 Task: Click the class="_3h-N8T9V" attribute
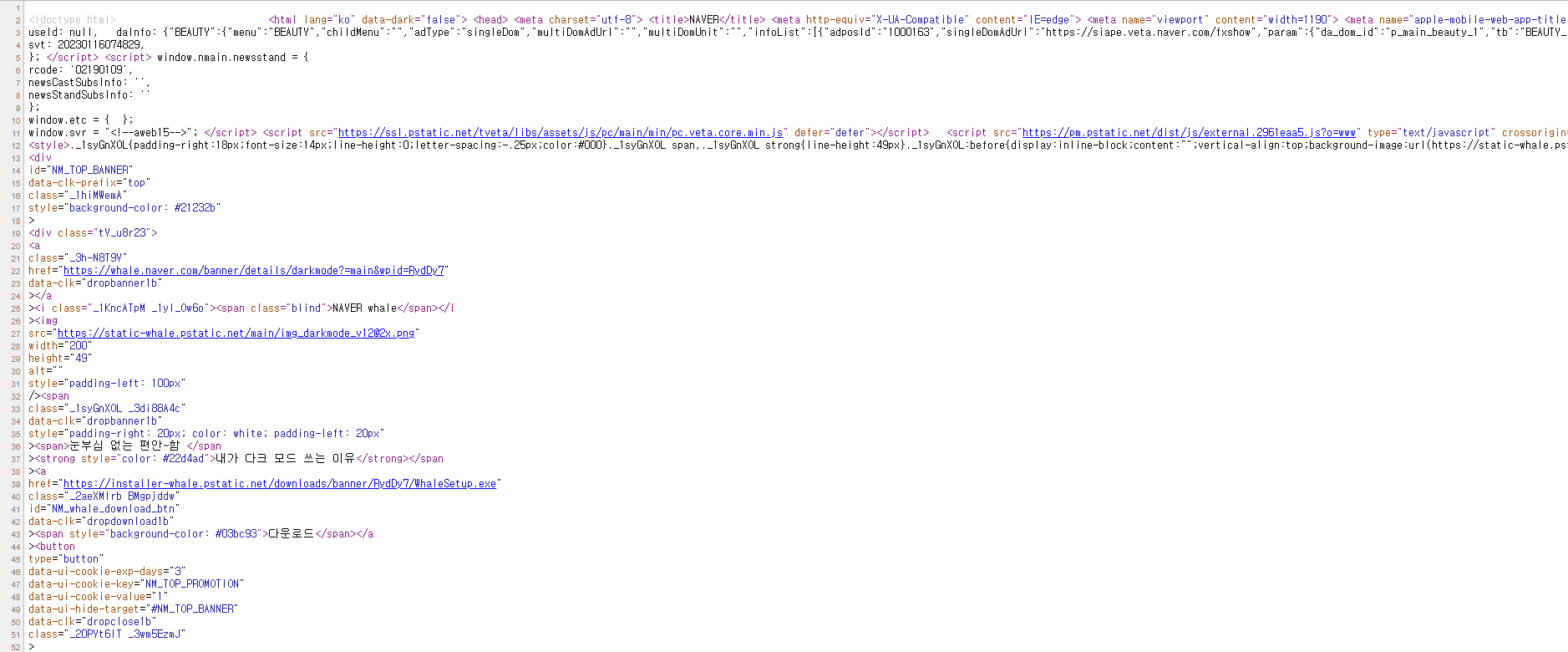pyautogui.click(x=78, y=257)
